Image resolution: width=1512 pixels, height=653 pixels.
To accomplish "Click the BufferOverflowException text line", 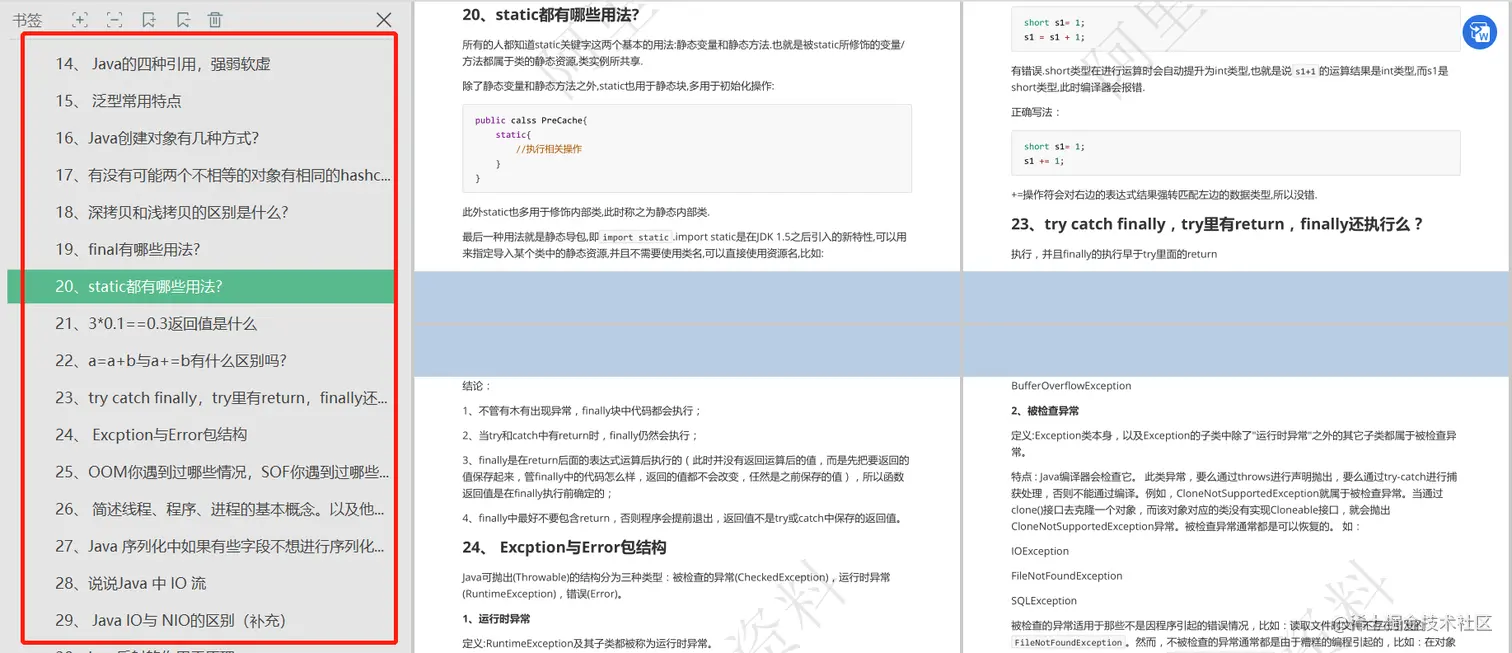I will coord(1071,386).
